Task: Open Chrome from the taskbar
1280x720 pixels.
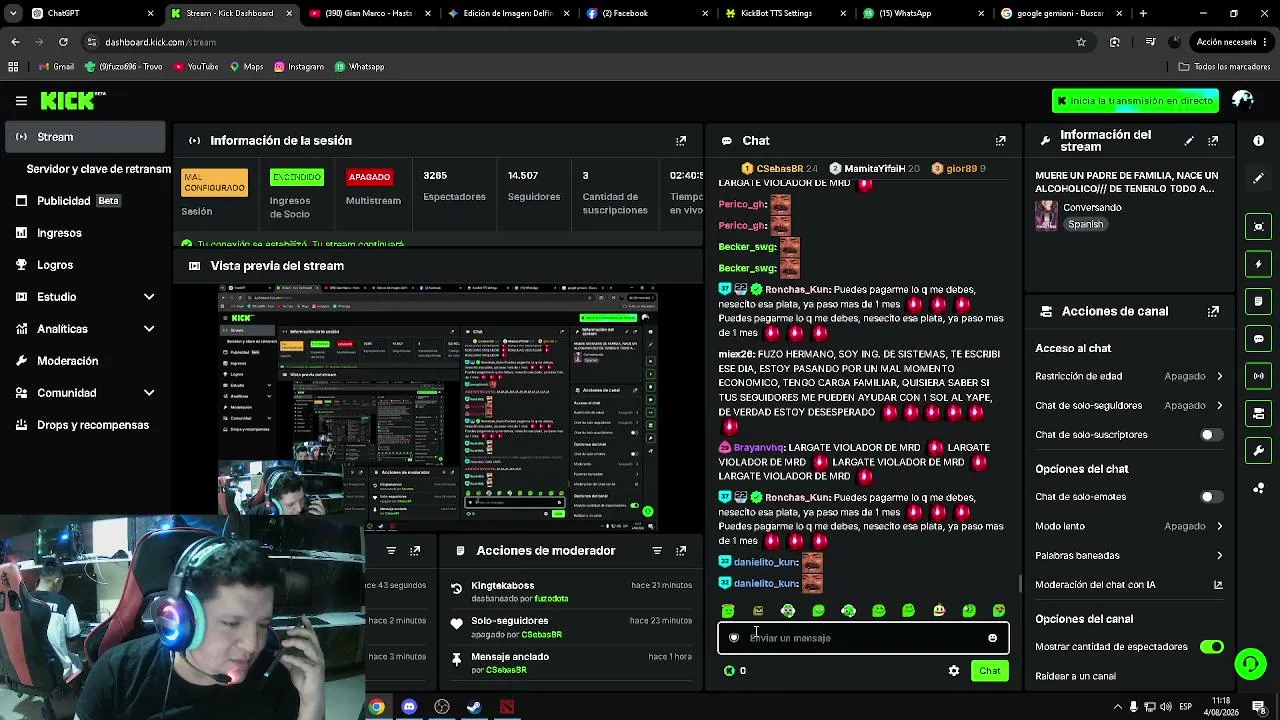Action: click(x=376, y=707)
